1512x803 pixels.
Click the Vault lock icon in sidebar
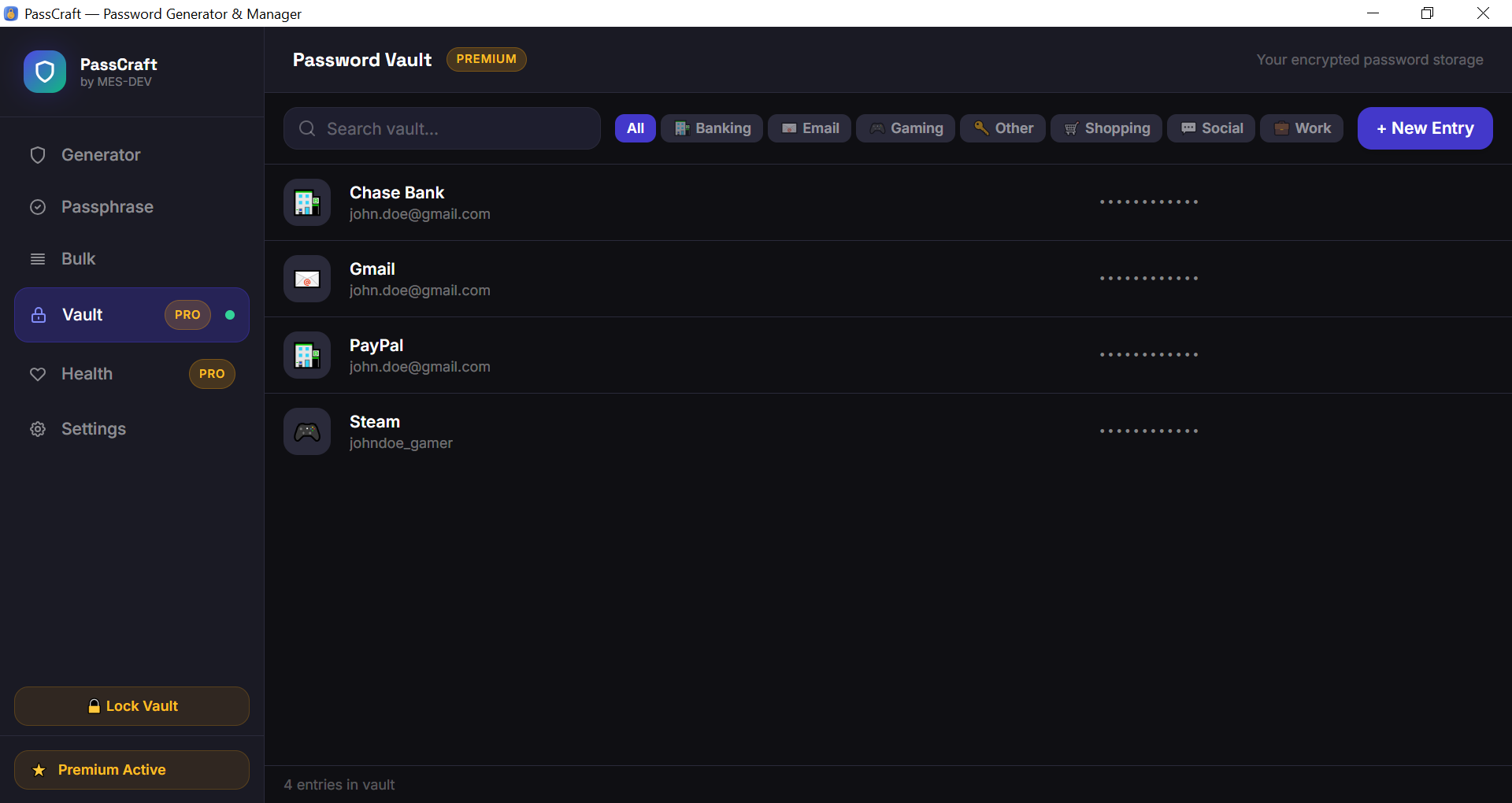coord(39,315)
